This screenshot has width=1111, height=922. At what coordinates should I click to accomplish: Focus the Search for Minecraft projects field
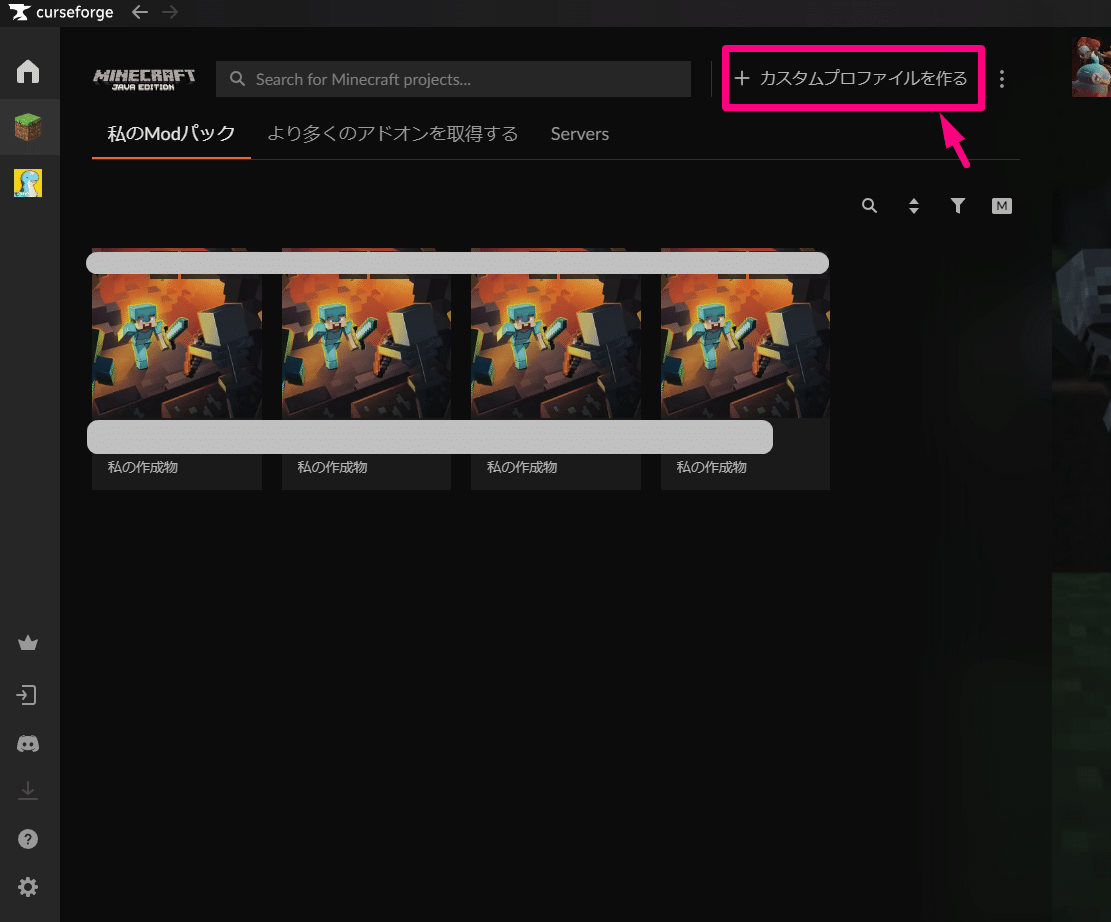pyautogui.click(x=453, y=79)
